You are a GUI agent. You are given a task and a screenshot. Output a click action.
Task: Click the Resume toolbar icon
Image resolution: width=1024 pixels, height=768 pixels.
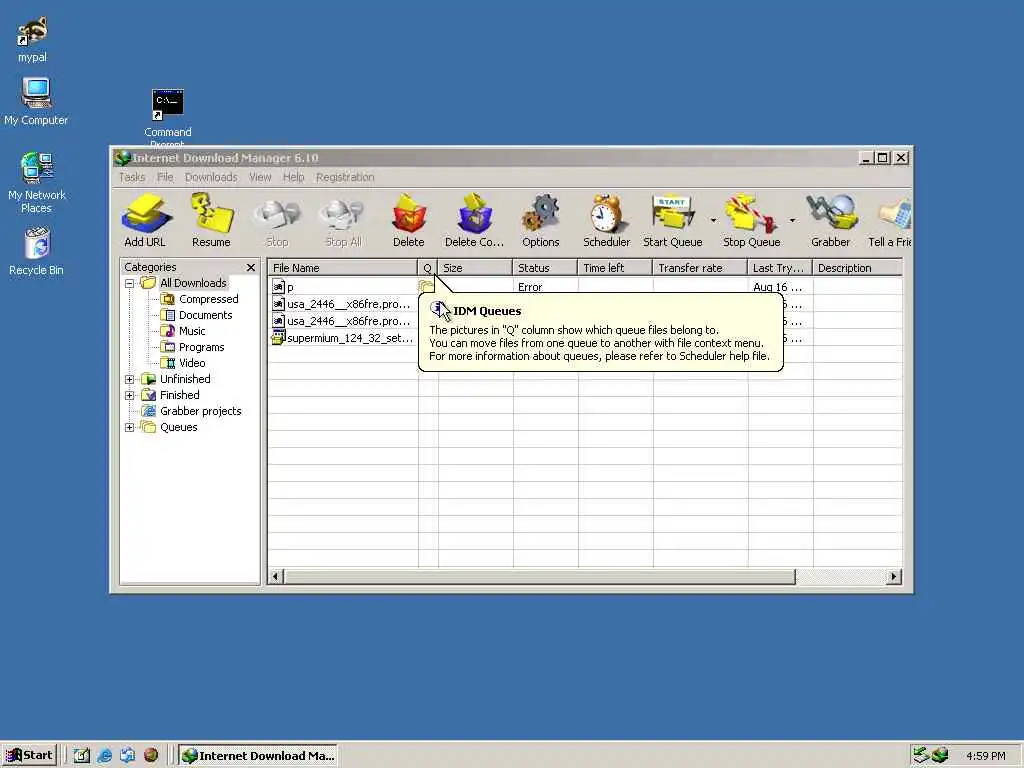pyautogui.click(x=211, y=221)
